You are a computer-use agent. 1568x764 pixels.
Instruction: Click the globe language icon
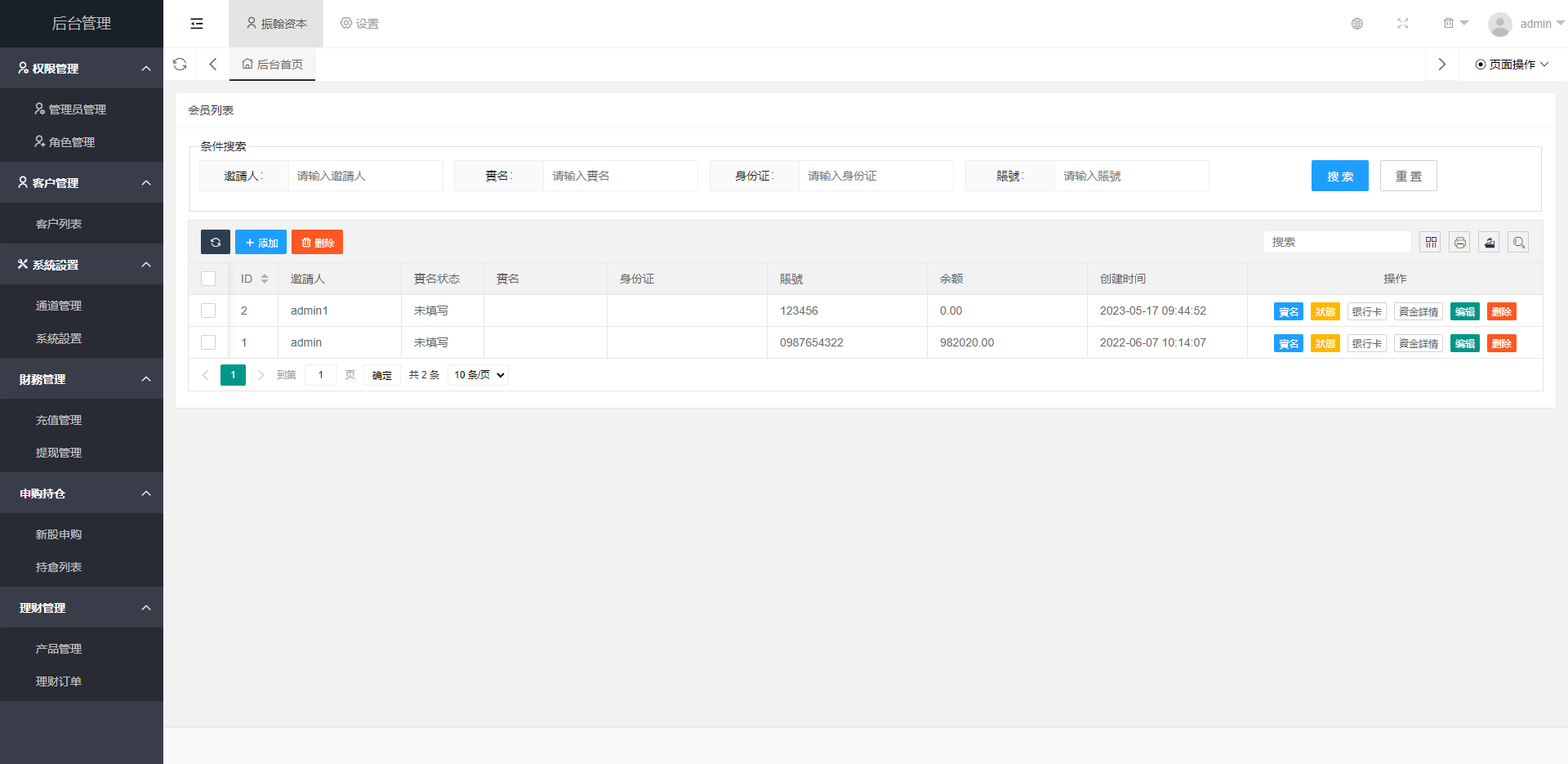[1357, 24]
